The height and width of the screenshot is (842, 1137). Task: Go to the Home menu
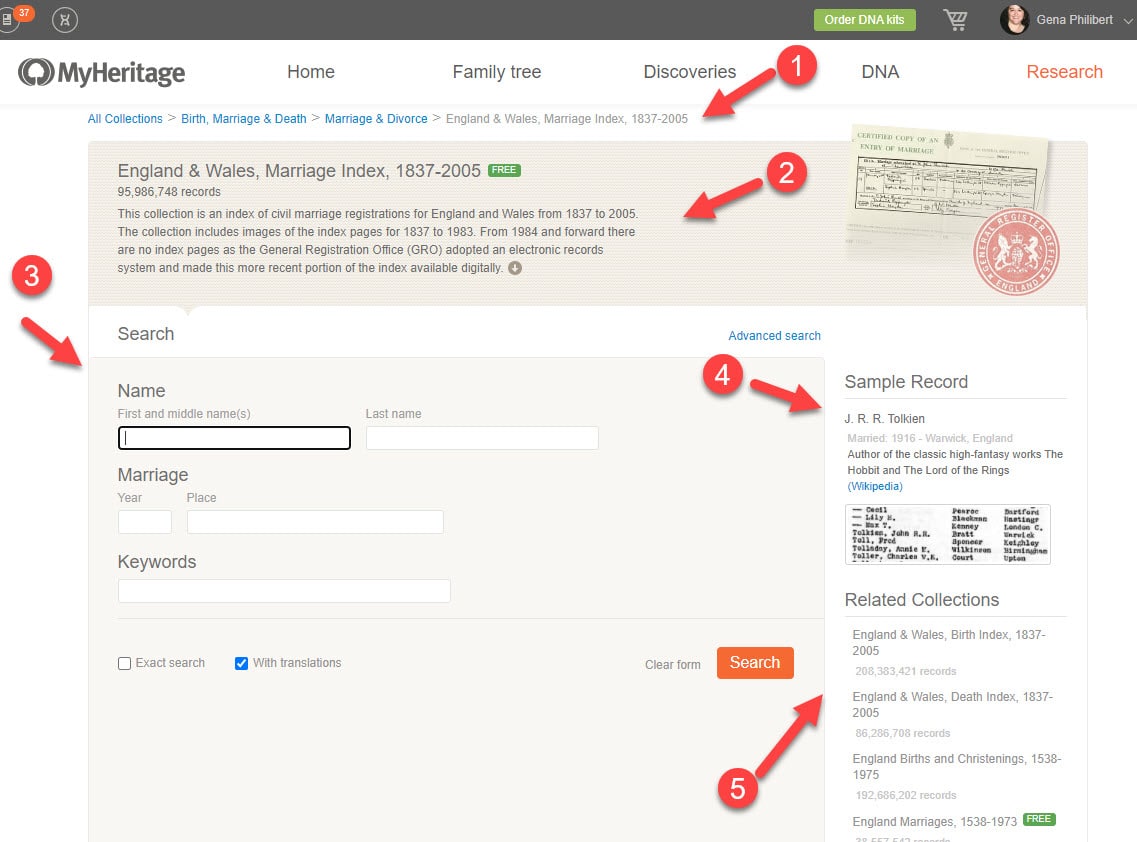point(311,72)
